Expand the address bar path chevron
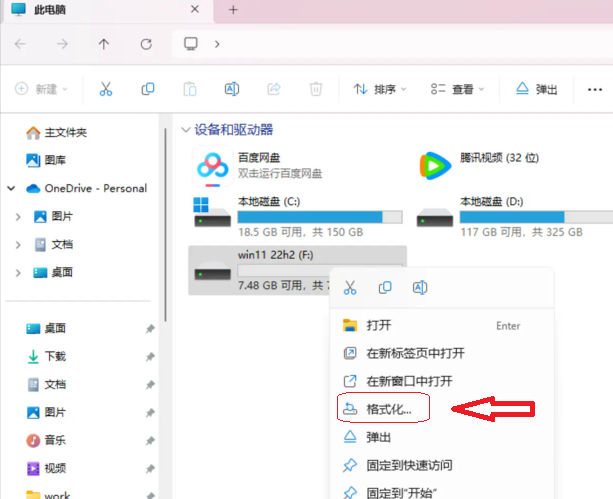 pyautogui.click(x=217, y=44)
